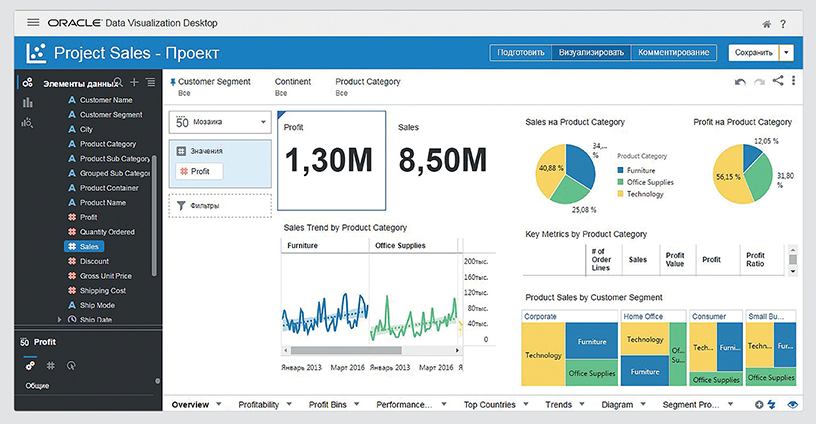Open the Diagram tab dropdown arrow

coord(643,404)
